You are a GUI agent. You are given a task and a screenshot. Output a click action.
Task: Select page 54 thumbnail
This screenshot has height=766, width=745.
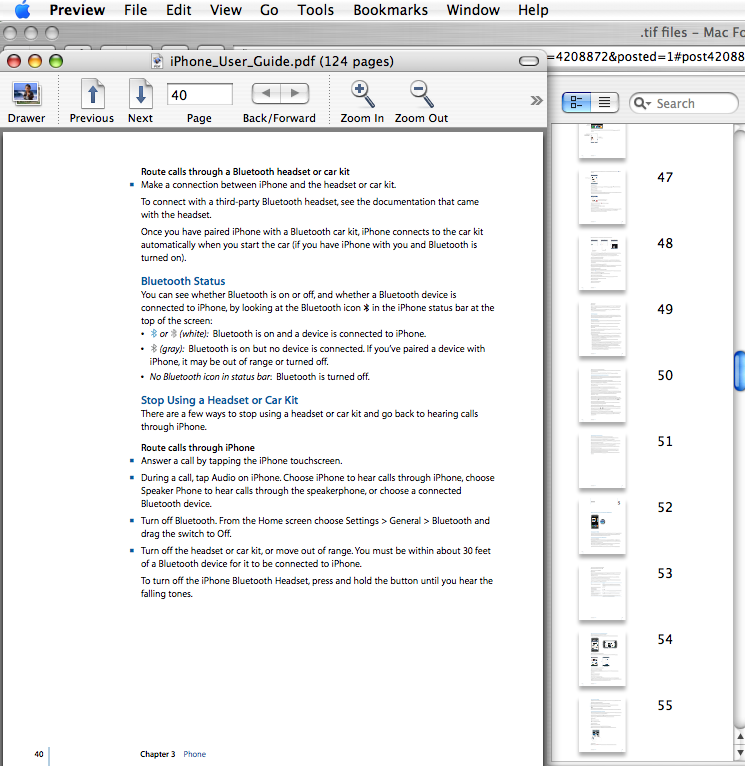[602, 659]
